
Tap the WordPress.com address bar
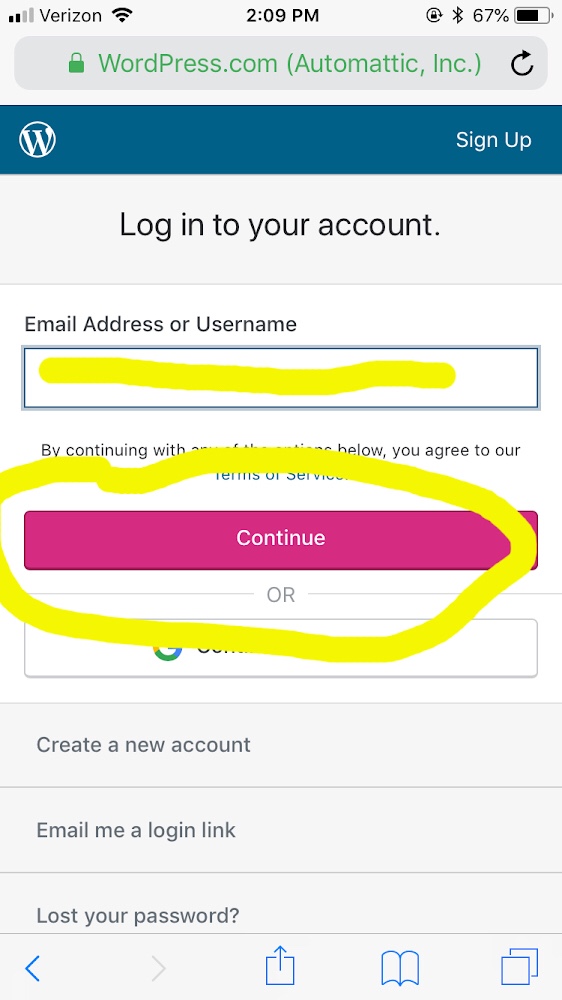281,63
